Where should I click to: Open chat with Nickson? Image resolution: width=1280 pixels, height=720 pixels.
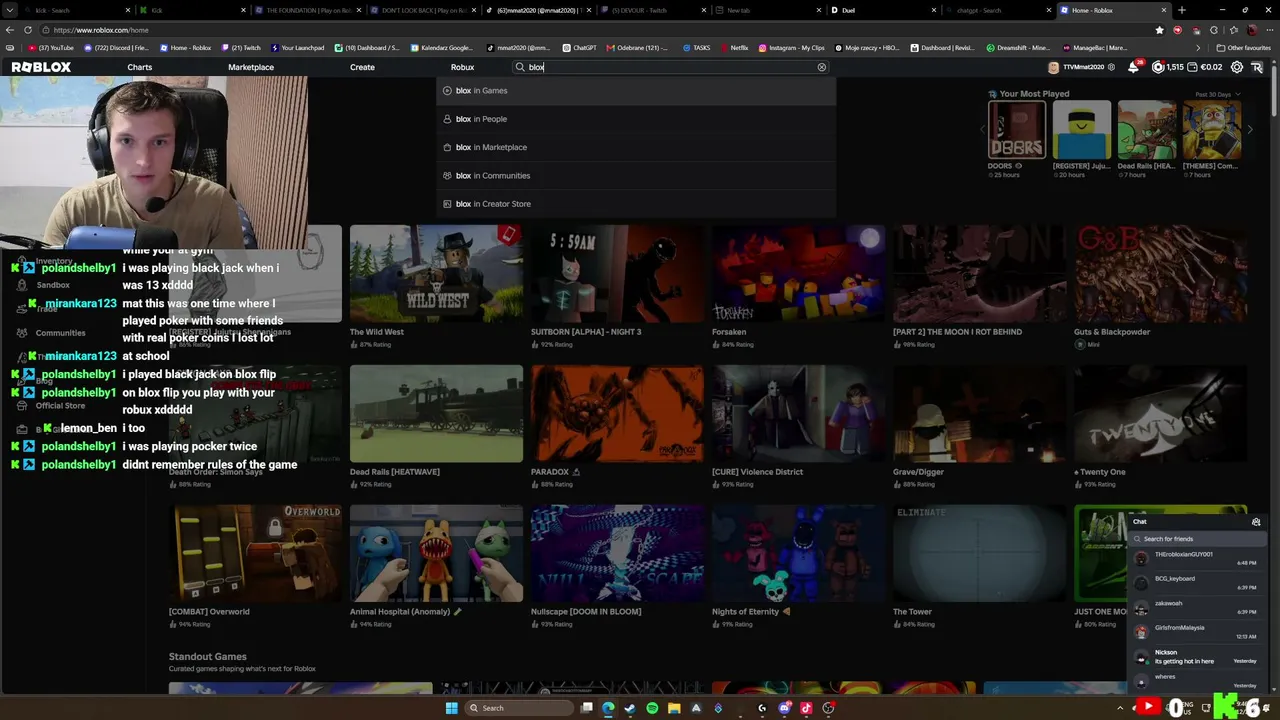(1197, 657)
